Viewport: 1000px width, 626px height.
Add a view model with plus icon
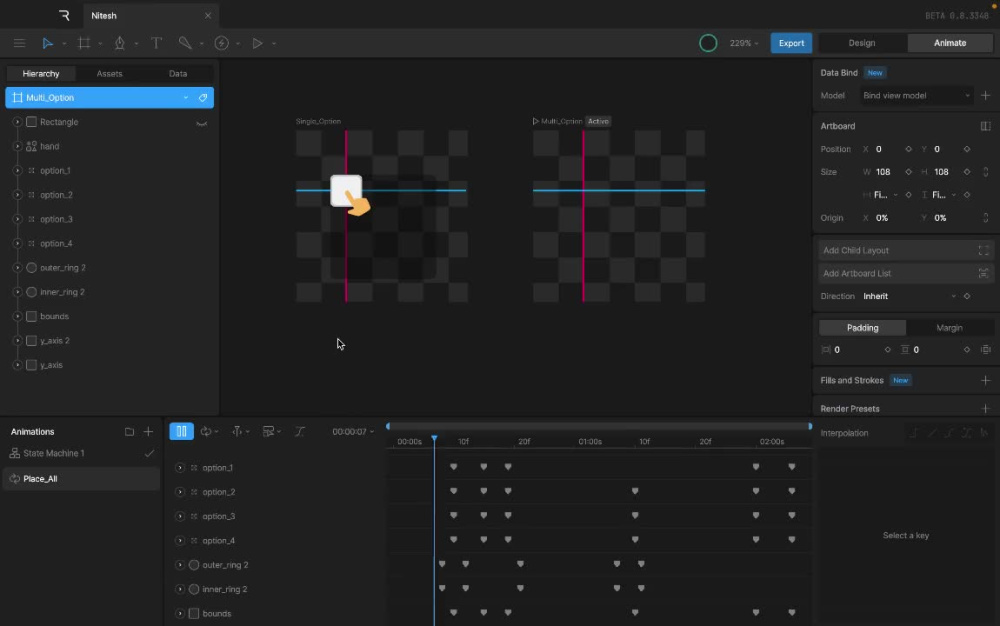985,96
